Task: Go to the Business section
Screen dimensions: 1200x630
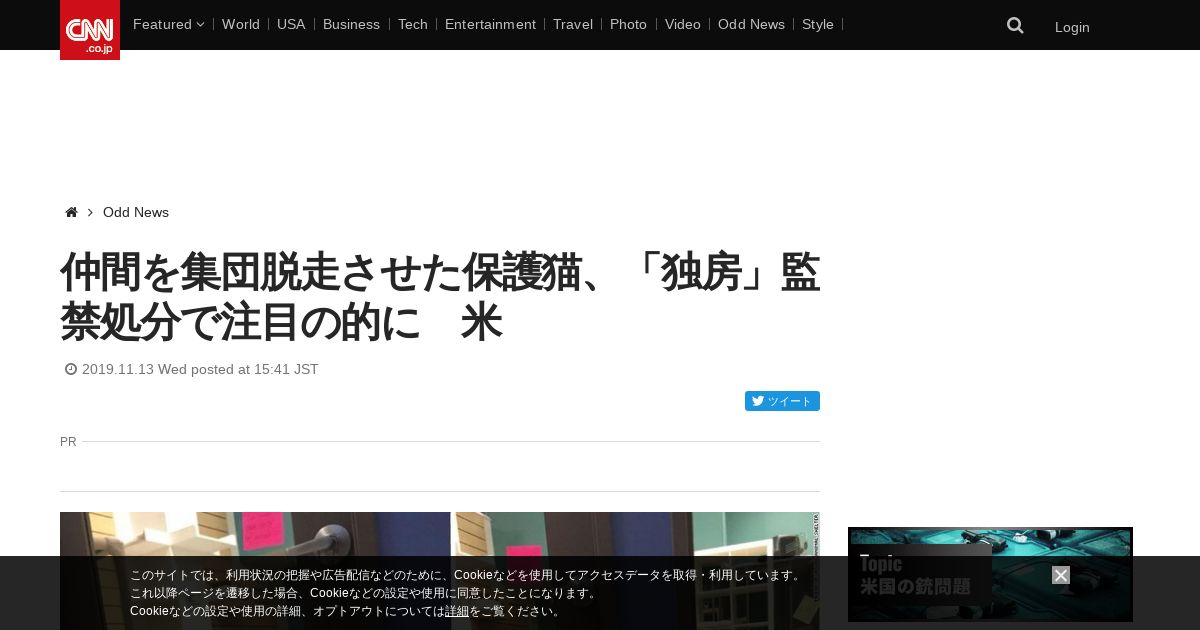Action: click(351, 24)
